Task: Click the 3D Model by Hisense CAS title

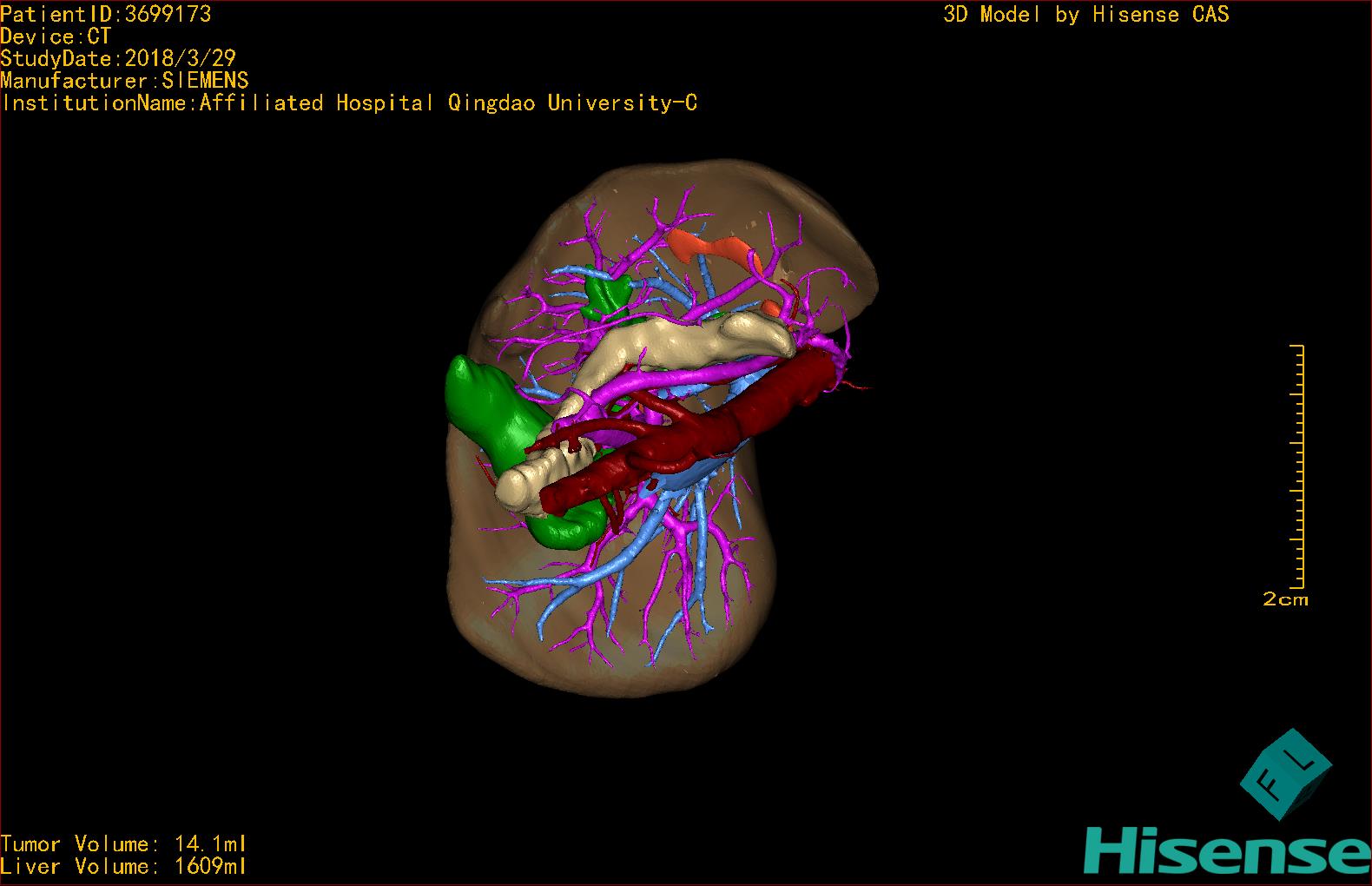Action: [1085, 15]
